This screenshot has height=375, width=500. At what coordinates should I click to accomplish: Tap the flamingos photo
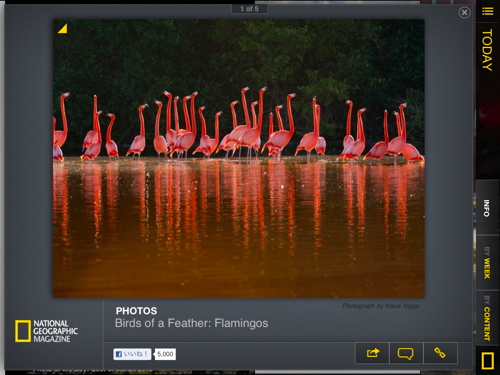(x=239, y=159)
